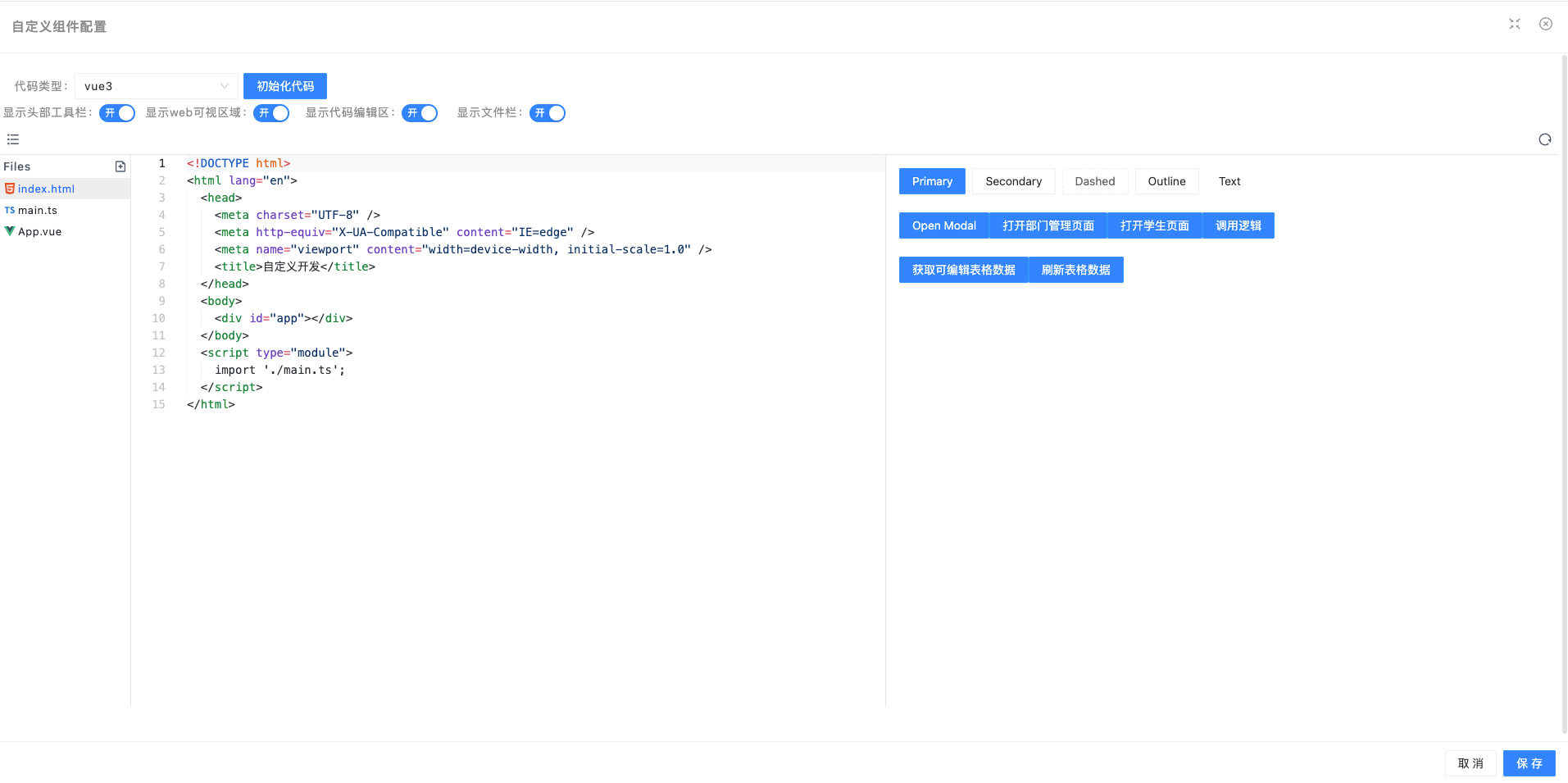Click the 打开部门管理页面 button
This screenshot has height=783, width=1568.
point(1048,225)
